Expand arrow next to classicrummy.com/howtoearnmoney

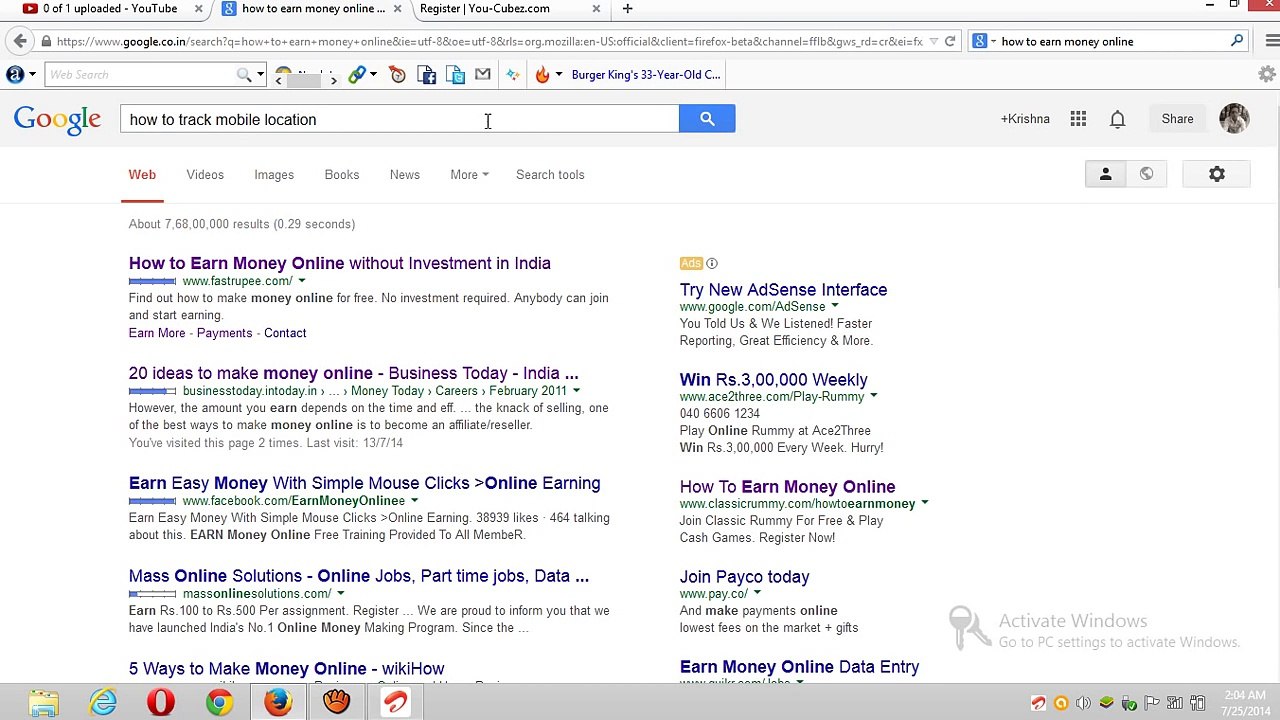pyautogui.click(x=924, y=504)
